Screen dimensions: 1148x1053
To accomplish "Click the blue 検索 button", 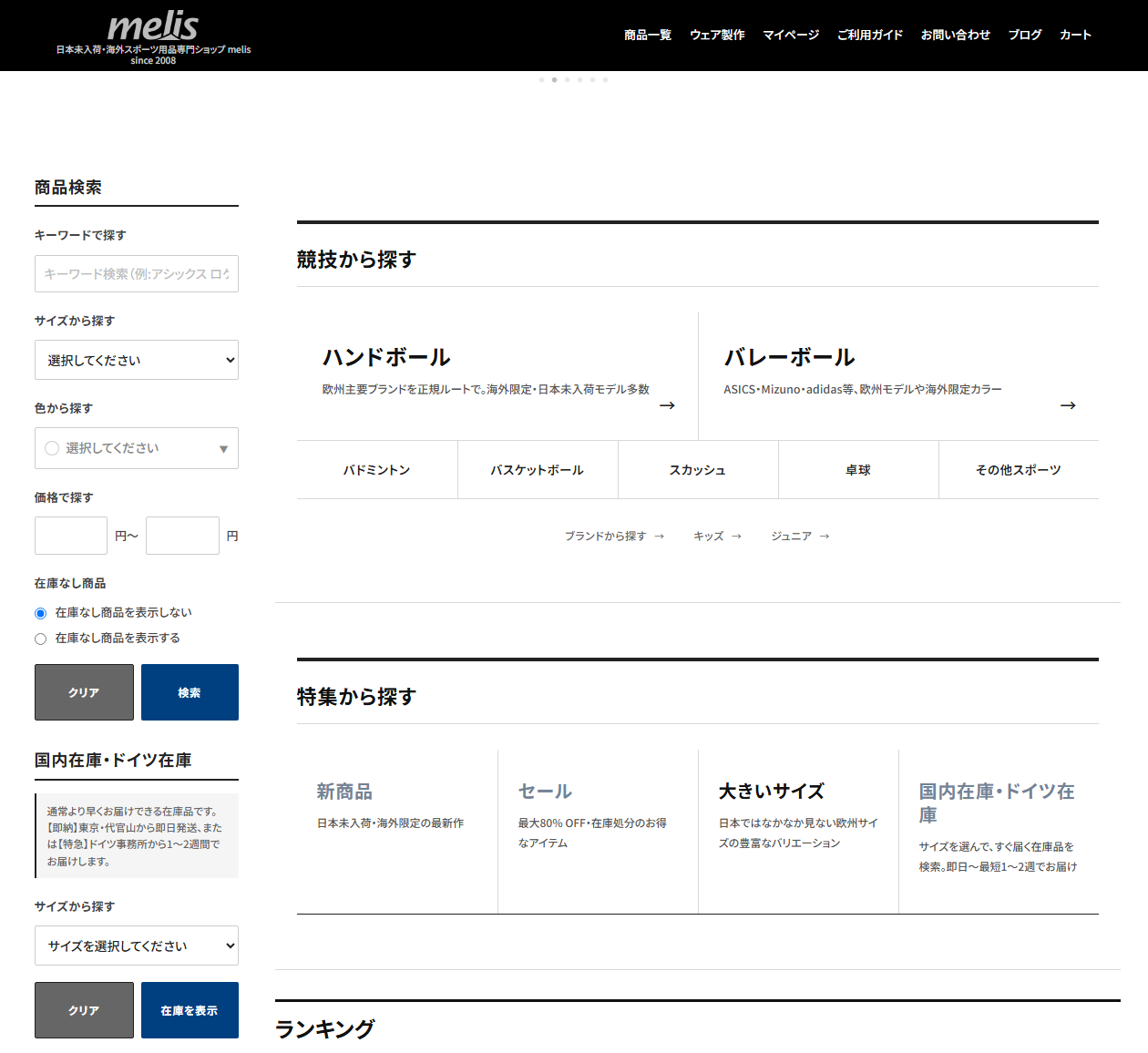I will (190, 692).
